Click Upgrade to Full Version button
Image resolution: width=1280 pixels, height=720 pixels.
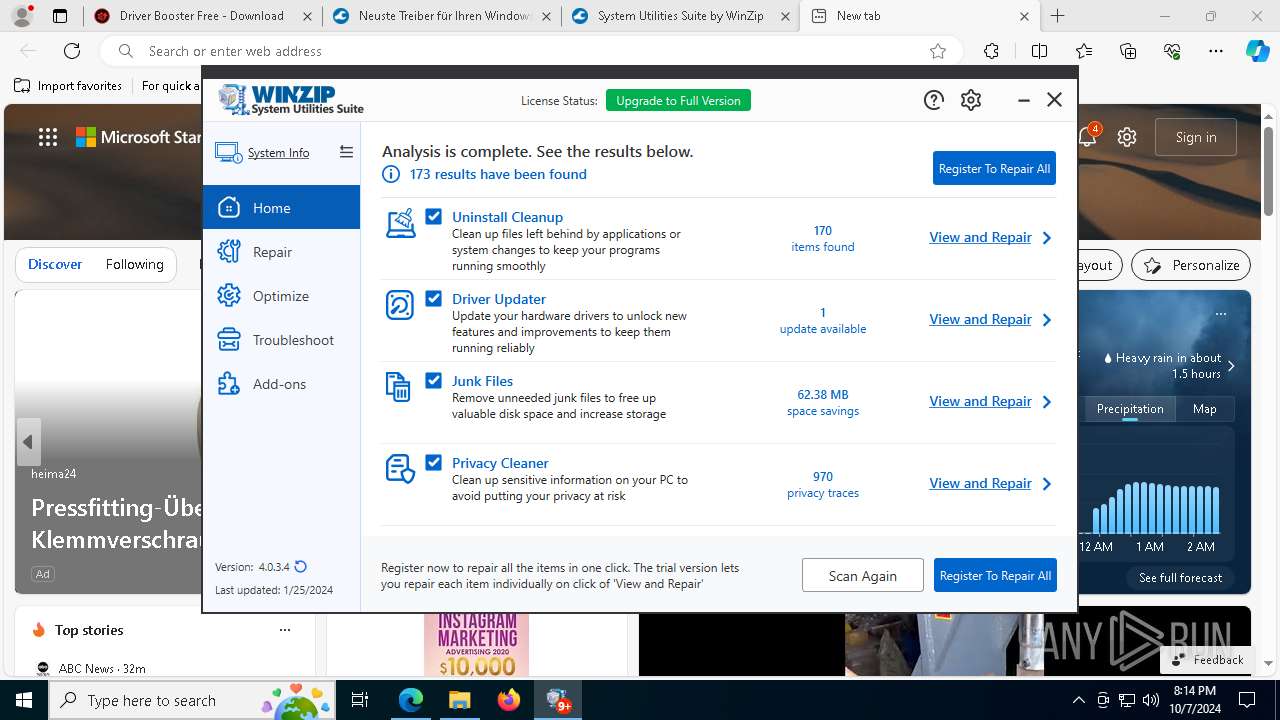click(678, 100)
